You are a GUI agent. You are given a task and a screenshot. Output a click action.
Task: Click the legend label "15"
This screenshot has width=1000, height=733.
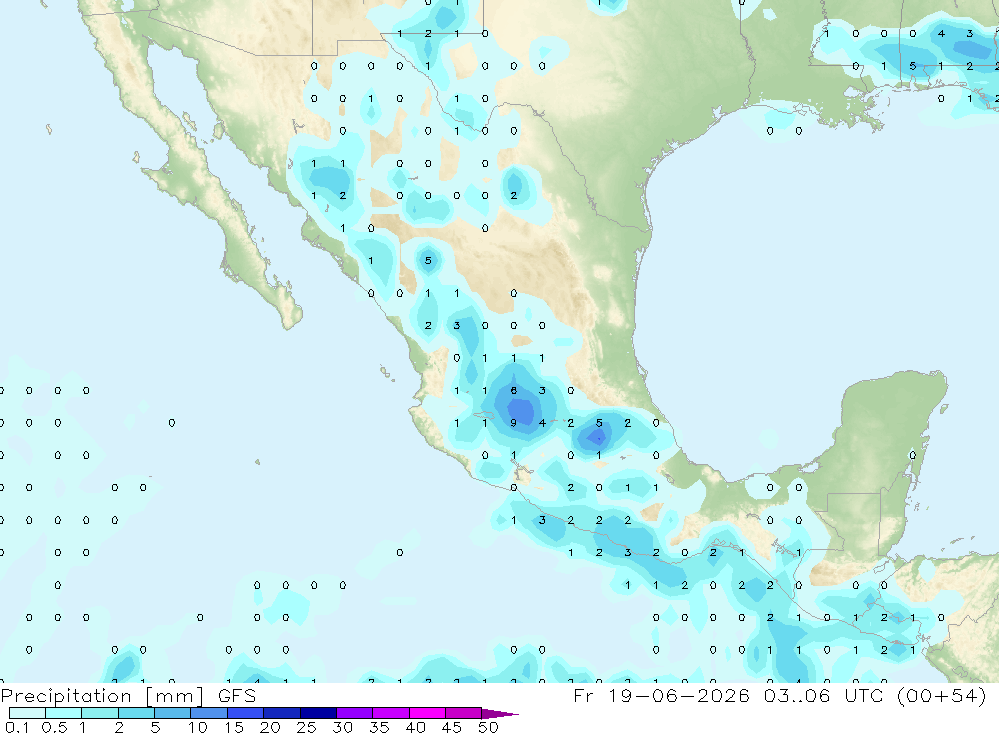click(x=234, y=727)
